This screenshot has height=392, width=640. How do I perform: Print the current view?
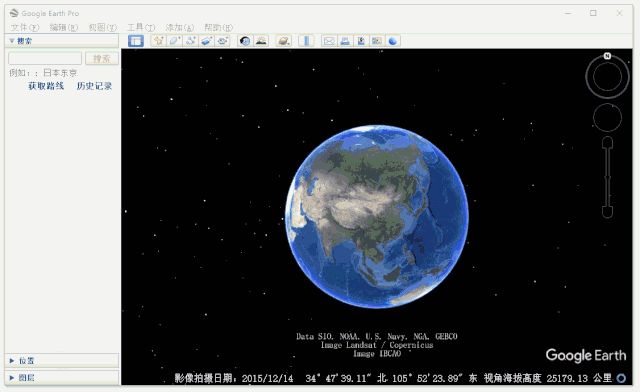coord(345,41)
